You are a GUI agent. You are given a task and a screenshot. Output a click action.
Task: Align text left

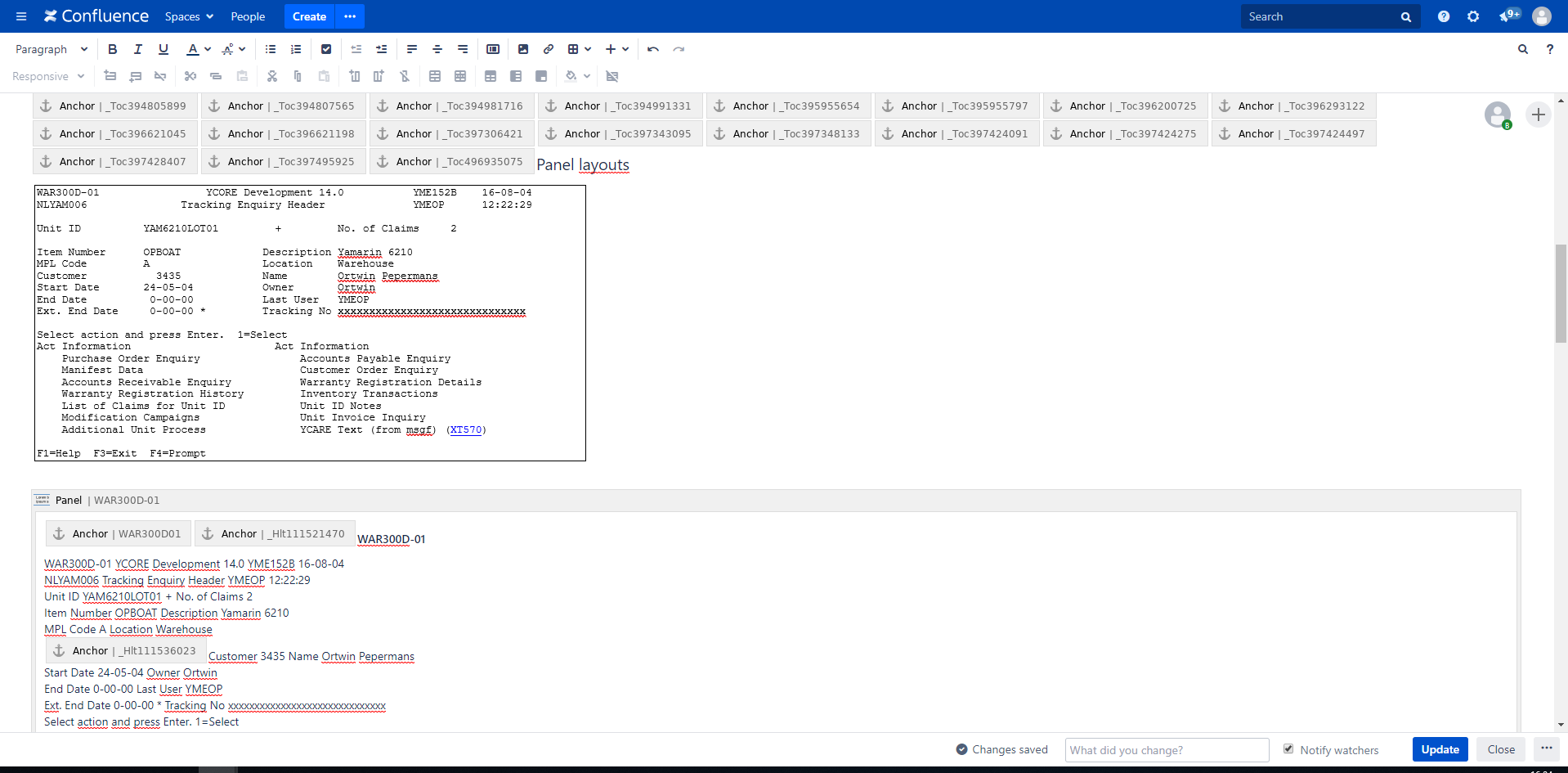coord(412,49)
